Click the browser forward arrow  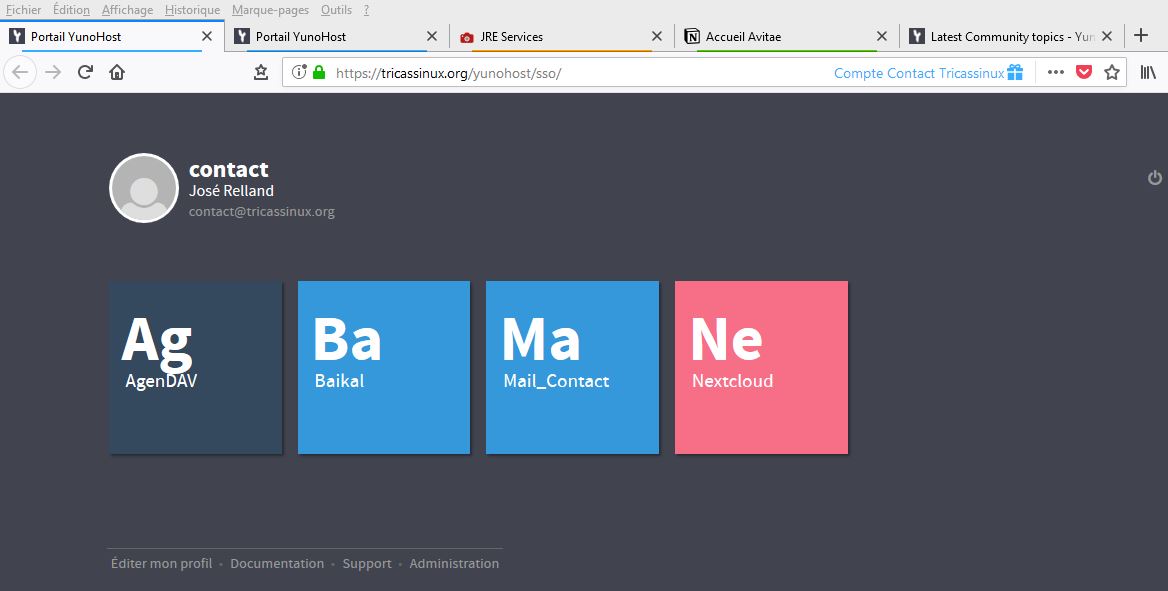coord(53,72)
